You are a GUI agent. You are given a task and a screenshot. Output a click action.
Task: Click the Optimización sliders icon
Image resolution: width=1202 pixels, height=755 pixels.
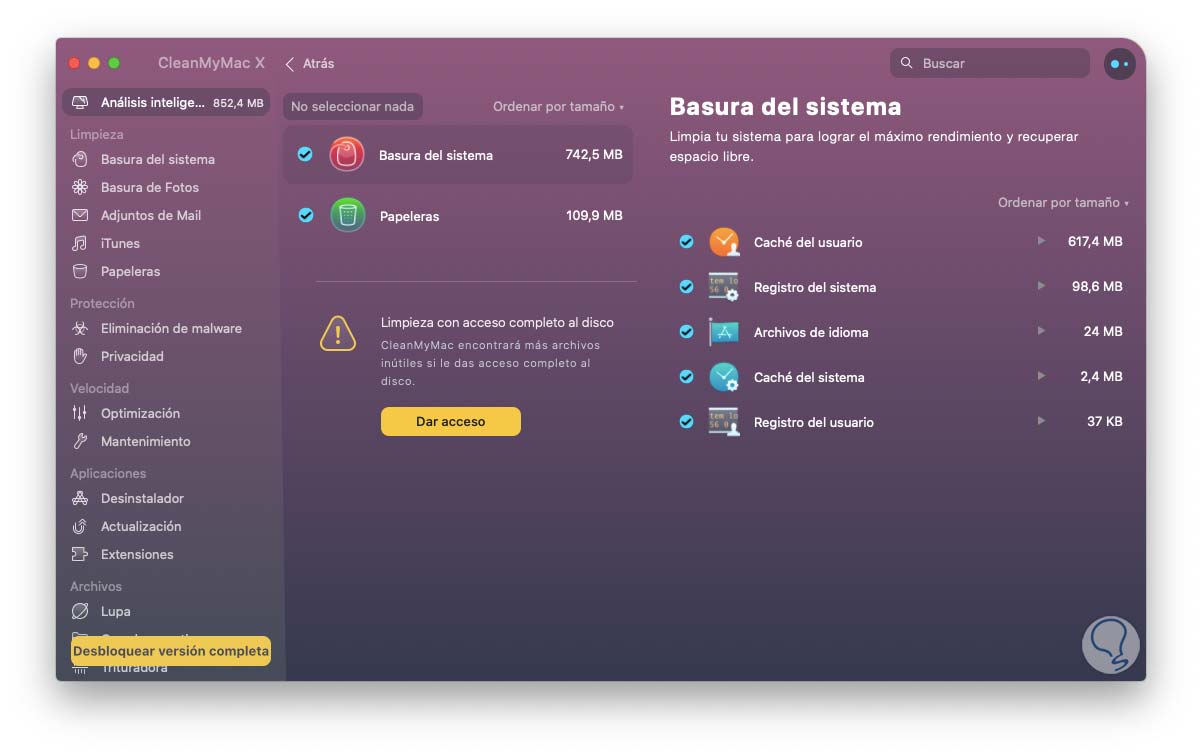coord(80,413)
